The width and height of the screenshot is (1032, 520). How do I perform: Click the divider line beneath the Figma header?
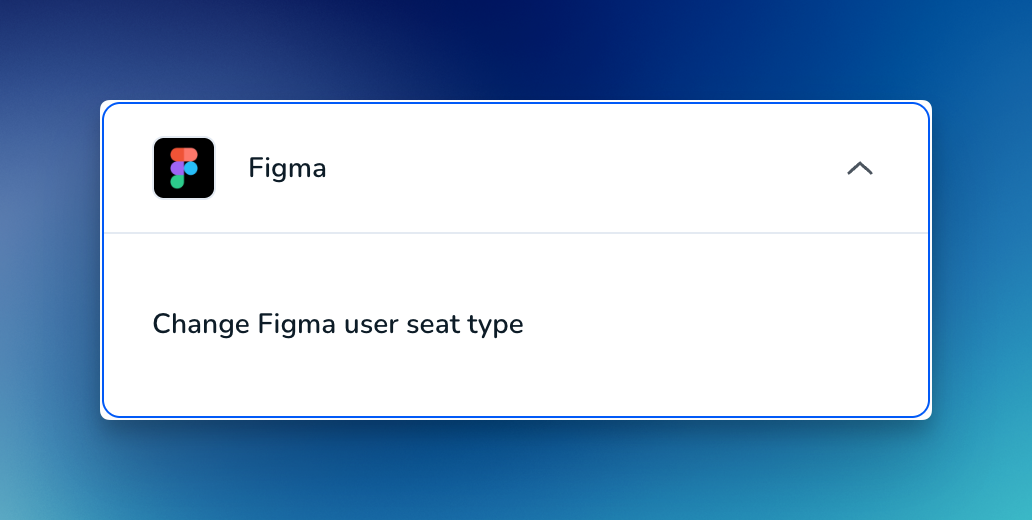516,233
